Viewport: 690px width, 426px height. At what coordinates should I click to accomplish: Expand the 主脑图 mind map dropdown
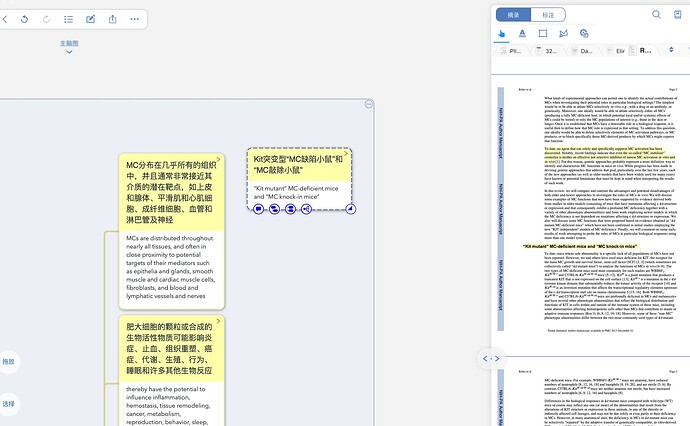[x=69, y=47]
